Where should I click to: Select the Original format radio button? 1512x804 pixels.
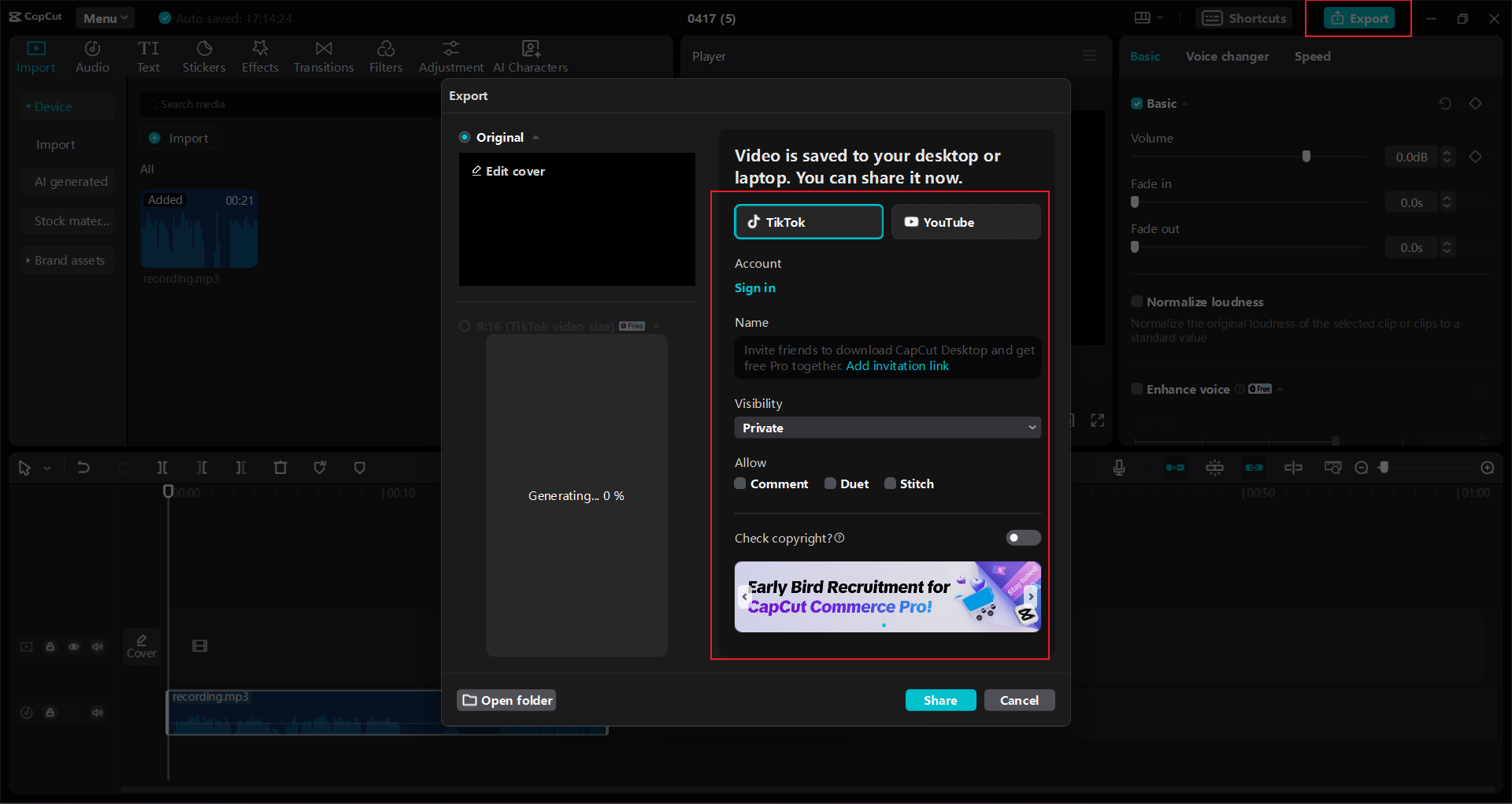pyautogui.click(x=465, y=137)
